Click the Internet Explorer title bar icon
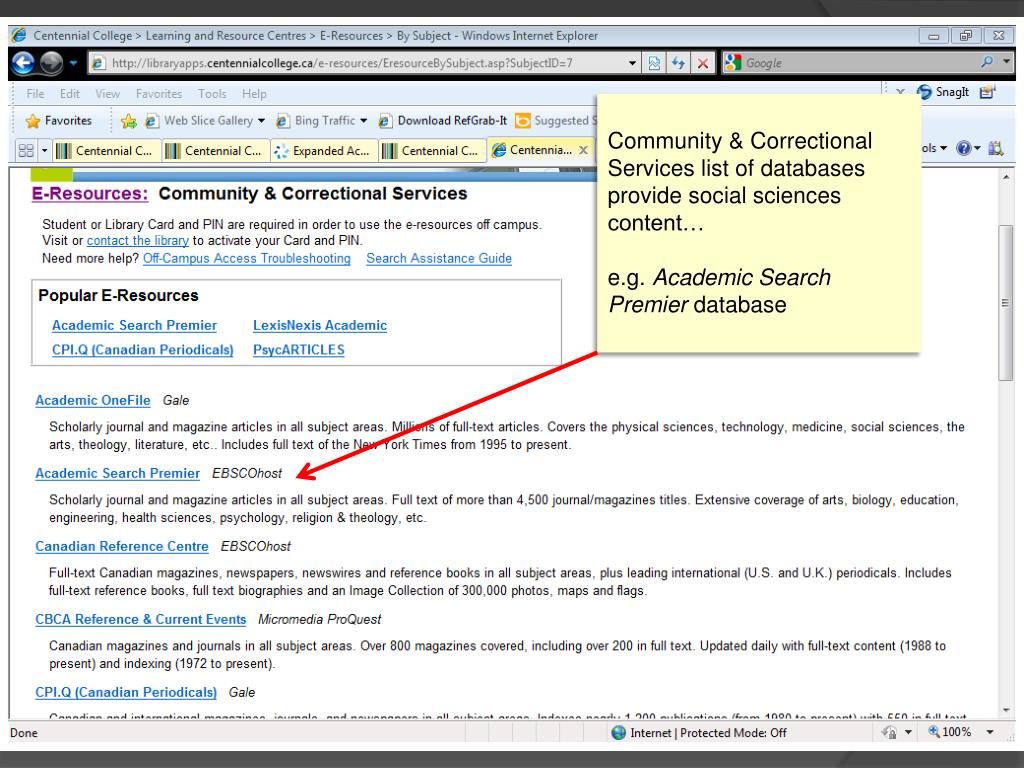Screen dimensions: 1024x768 [x=19, y=35]
